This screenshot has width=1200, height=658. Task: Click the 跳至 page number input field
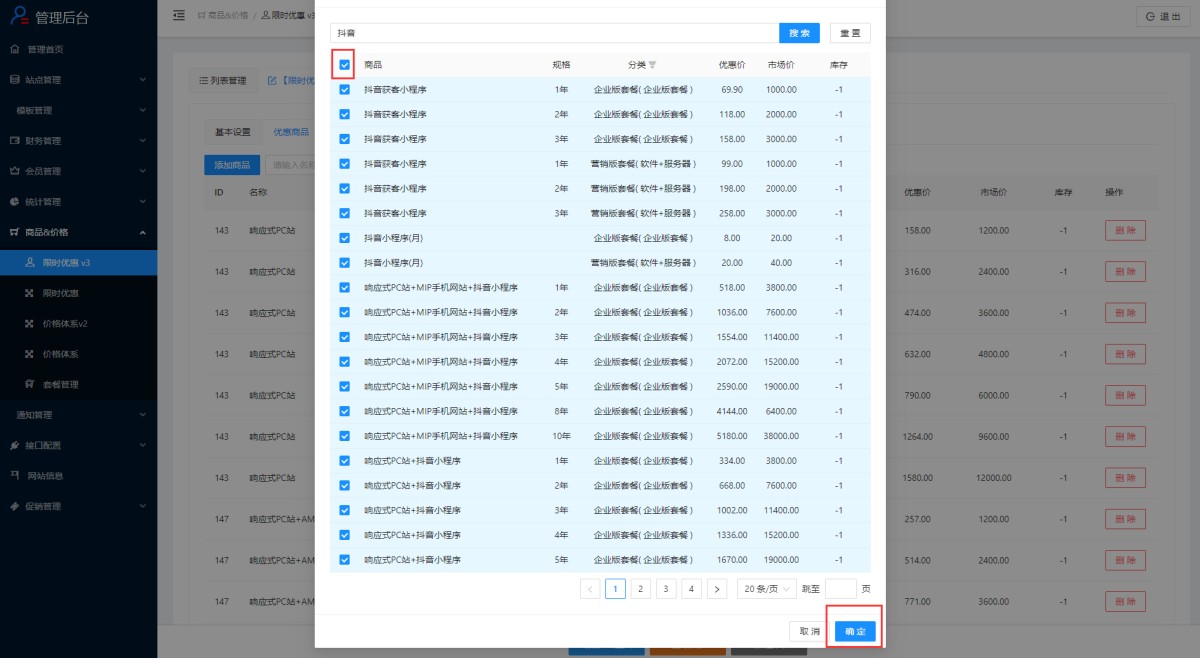pyautogui.click(x=840, y=589)
